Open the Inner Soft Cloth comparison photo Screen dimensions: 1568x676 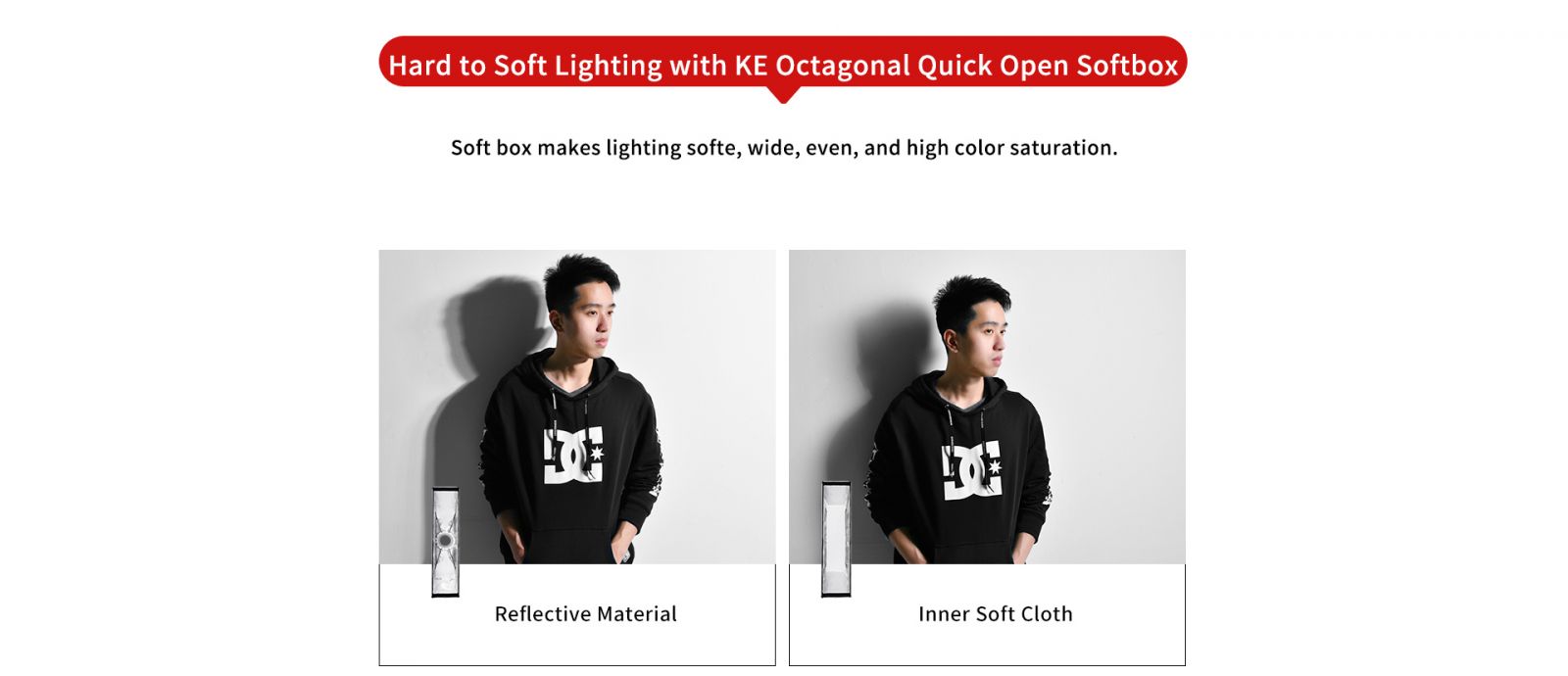pyautogui.click(x=987, y=407)
